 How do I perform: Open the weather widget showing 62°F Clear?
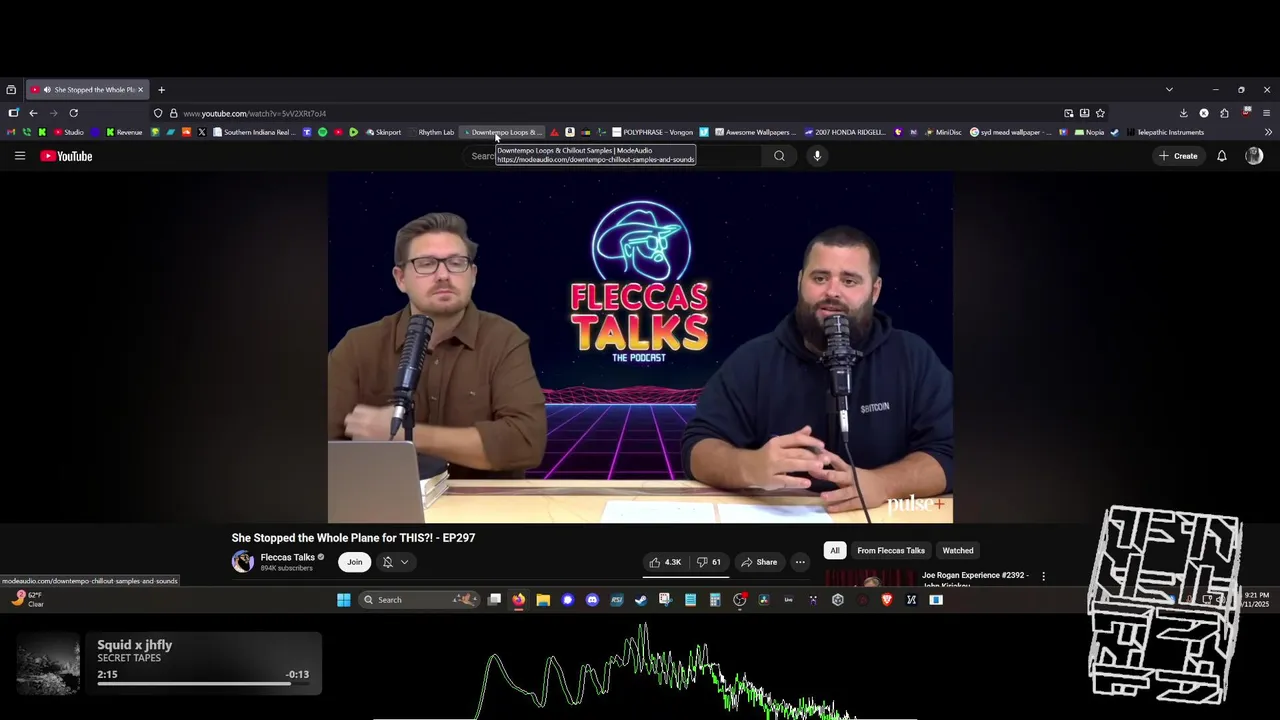click(28, 599)
